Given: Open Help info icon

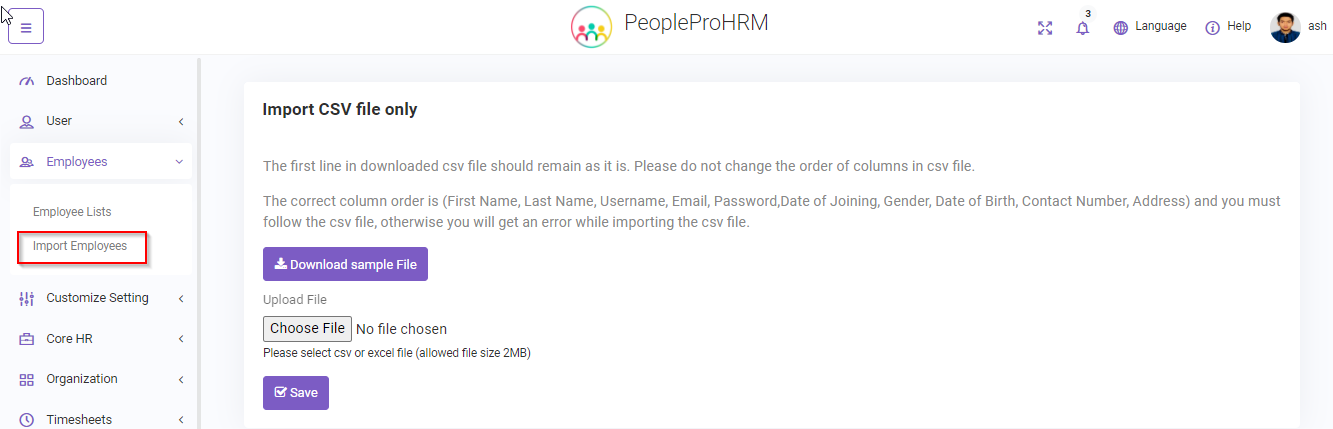Looking at the screenshot, I should tap(1212, 28).
